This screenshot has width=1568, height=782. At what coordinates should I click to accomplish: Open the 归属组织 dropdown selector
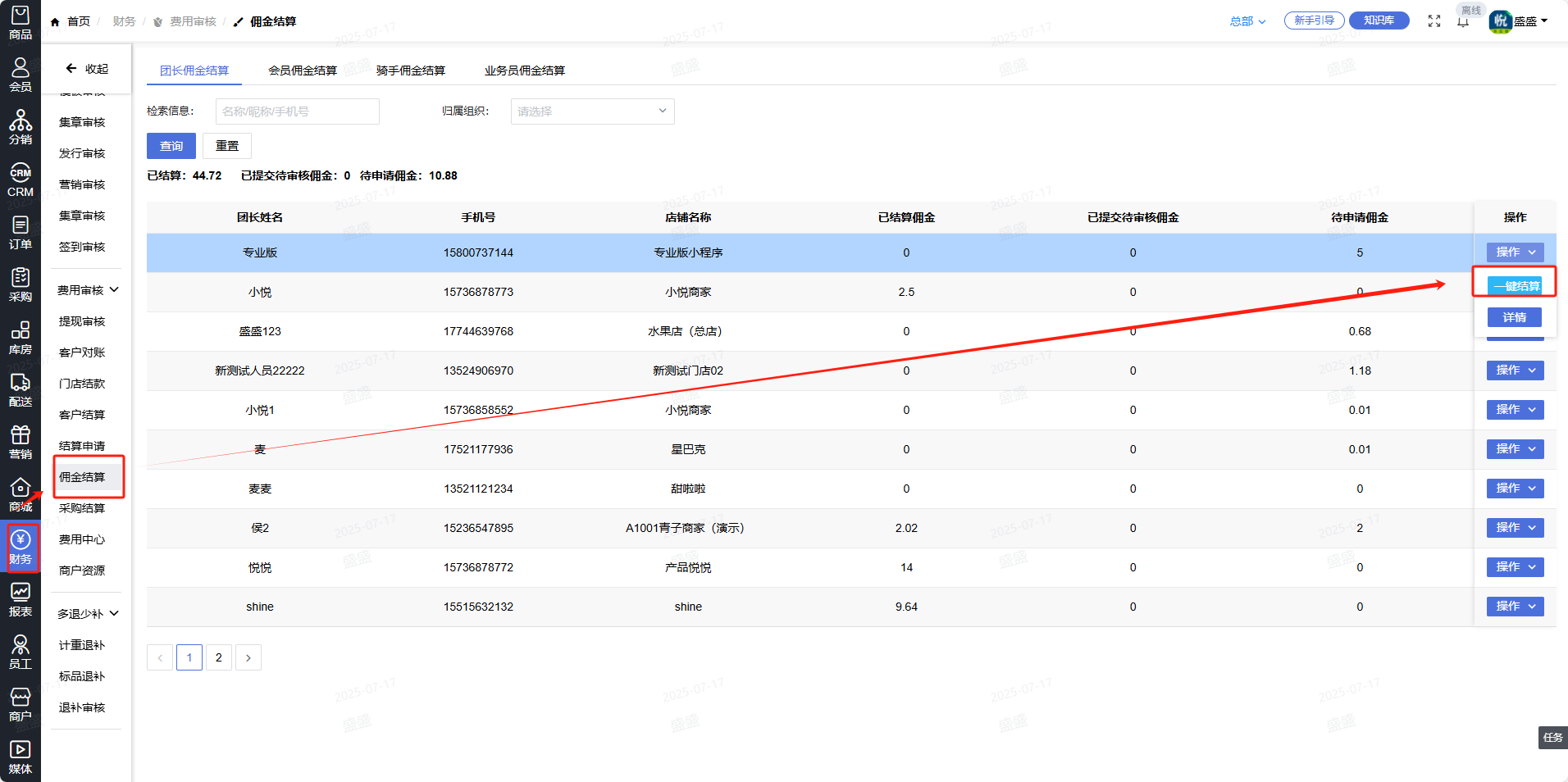(592, 111)
